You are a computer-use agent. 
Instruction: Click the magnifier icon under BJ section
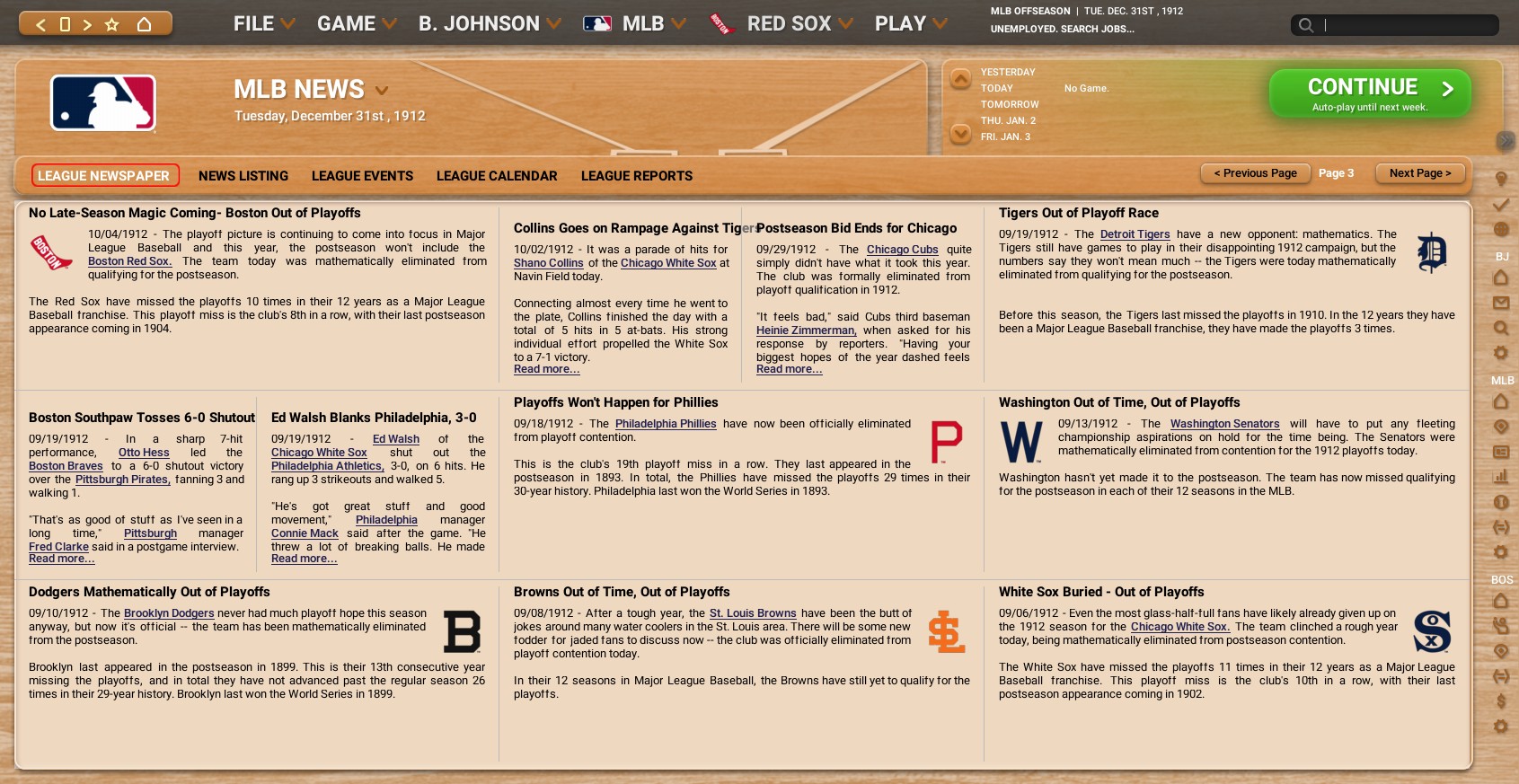[1501, 328]
